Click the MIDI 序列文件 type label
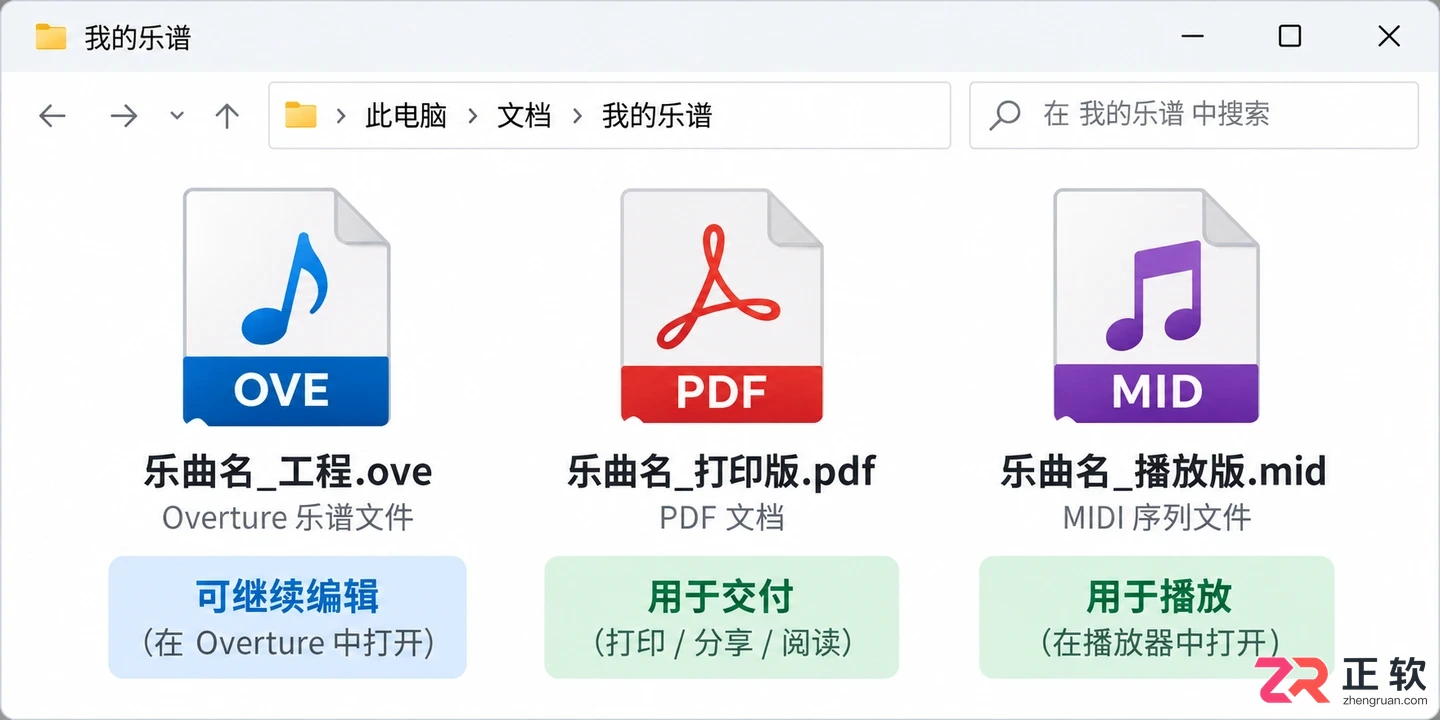The height and width of the screenshot is (720, 1440). pyautogui.click(x=1156, y=517)
